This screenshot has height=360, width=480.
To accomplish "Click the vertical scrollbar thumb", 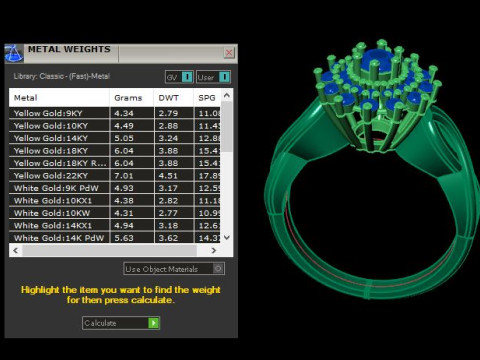I will (x=227, y=127).
